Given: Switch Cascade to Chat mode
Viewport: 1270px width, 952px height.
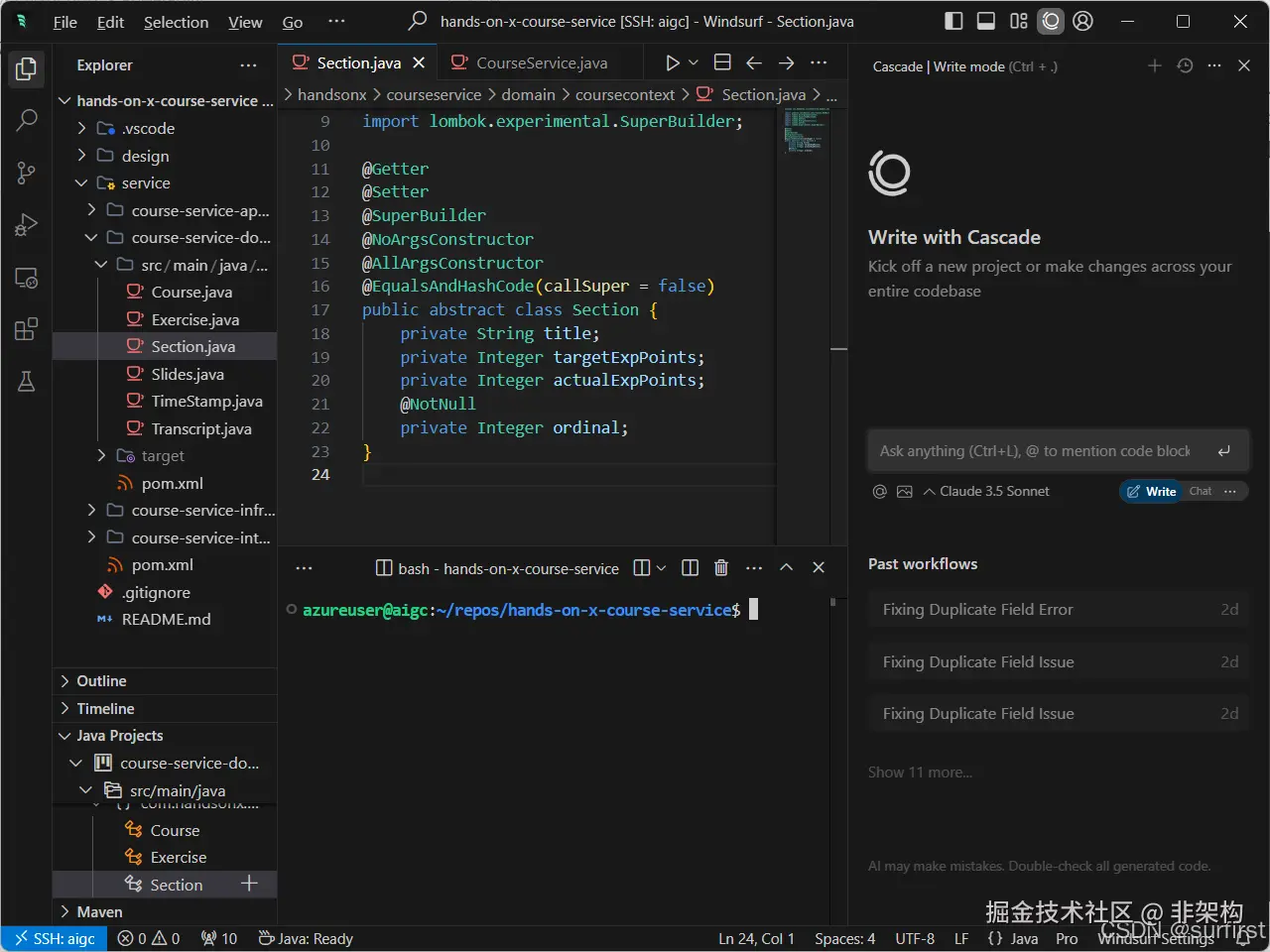Looking at the screenshot, I should 1201,491.
